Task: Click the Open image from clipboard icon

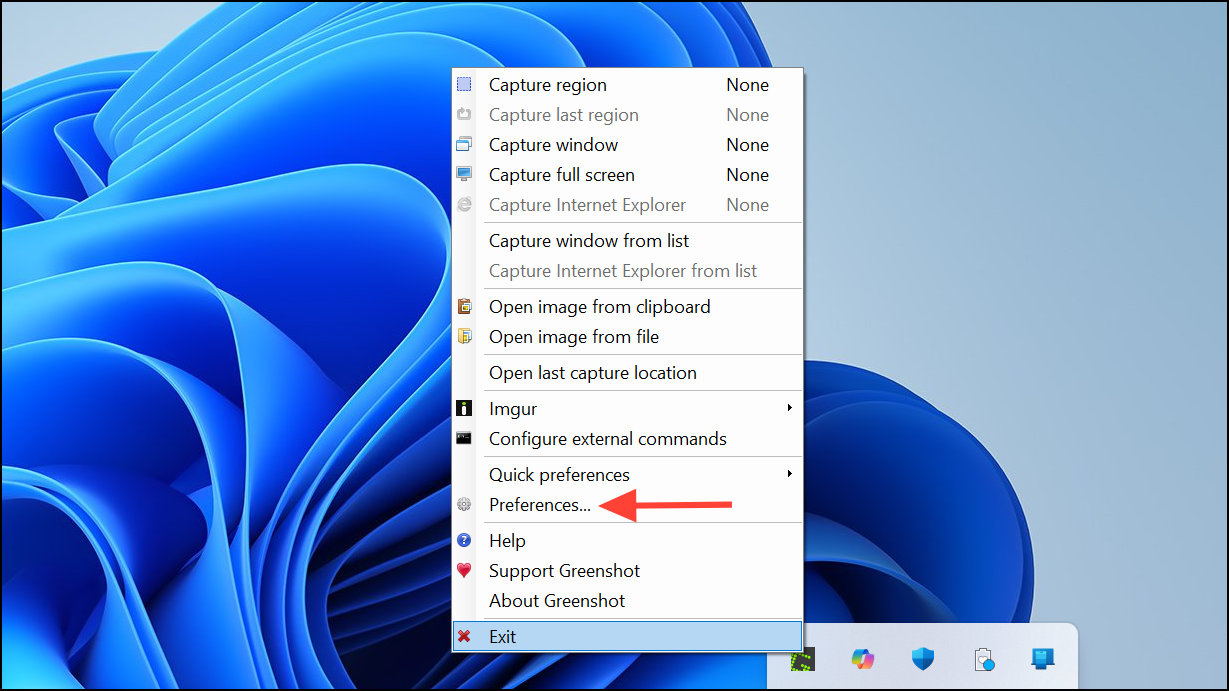Action: (464, 306)
